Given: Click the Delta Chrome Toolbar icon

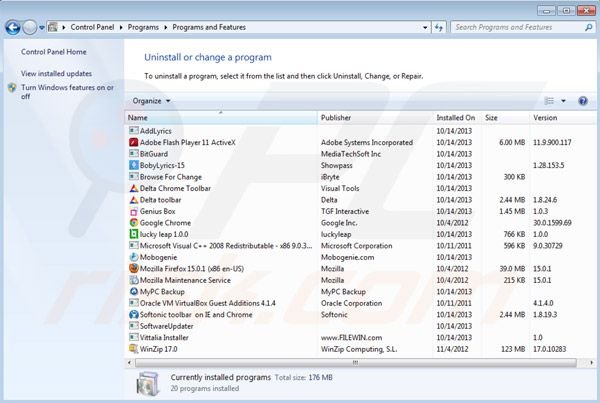Looking at the screenshot, I should coord(134,188).
